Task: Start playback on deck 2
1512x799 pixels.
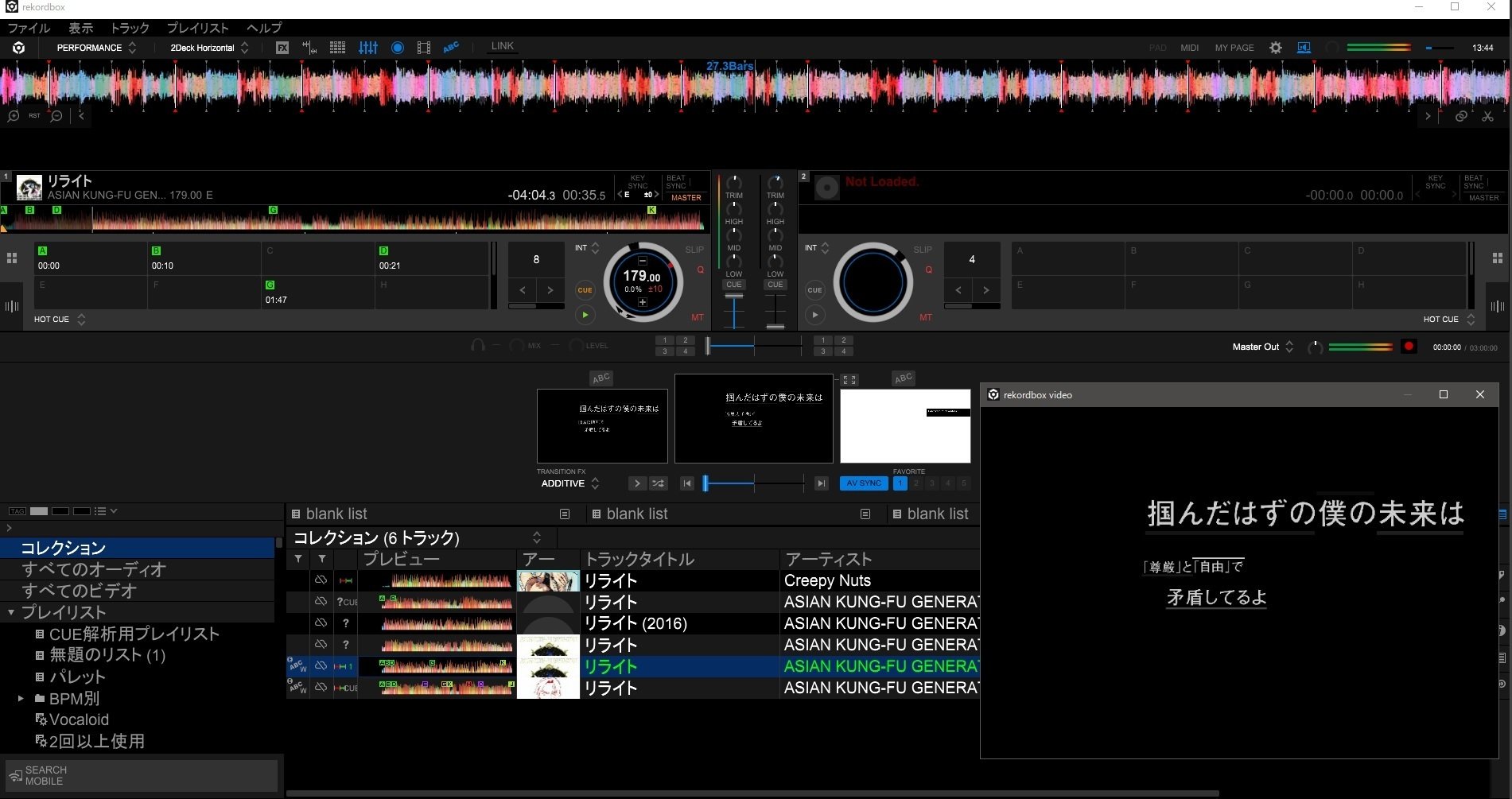Action: click(814, 315)
